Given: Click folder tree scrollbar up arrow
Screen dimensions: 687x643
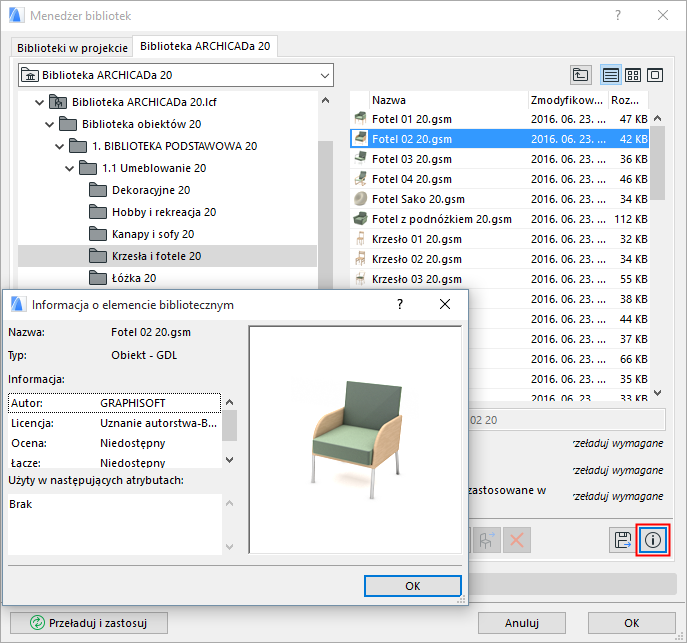Looking at the screenshot, I should [x=325, y=100].
